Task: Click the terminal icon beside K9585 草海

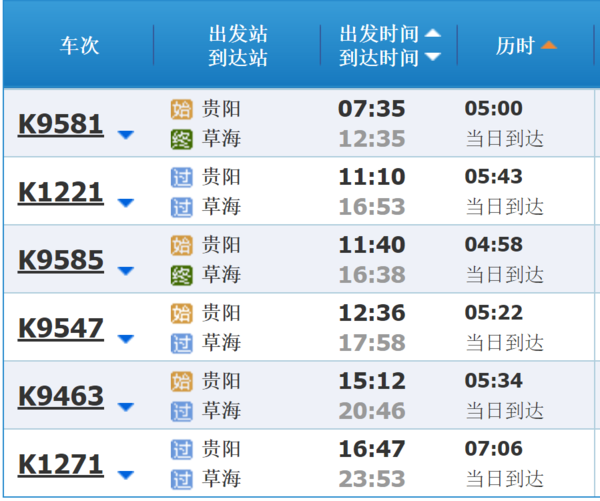Action: 181,275
